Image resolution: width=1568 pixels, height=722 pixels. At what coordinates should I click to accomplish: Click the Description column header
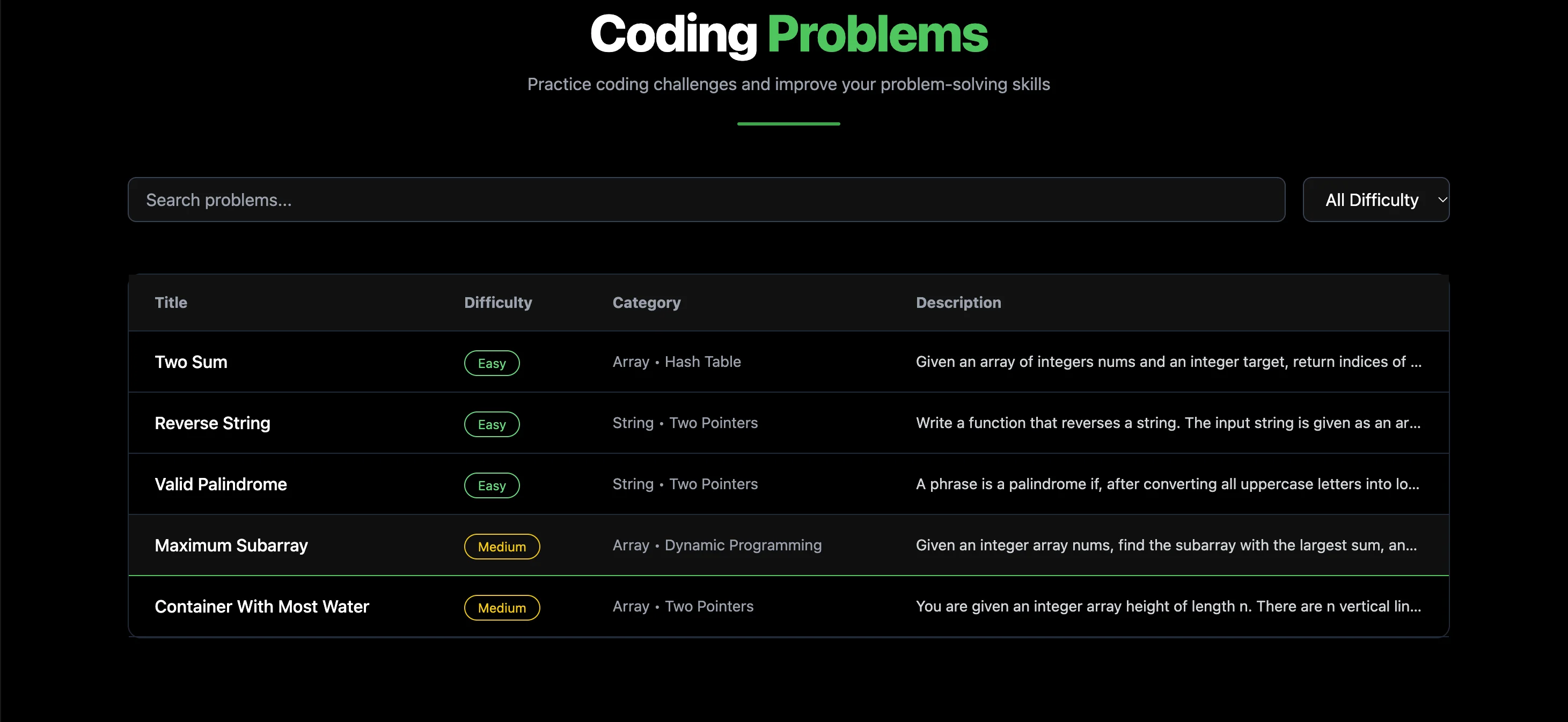click(958, 303)
